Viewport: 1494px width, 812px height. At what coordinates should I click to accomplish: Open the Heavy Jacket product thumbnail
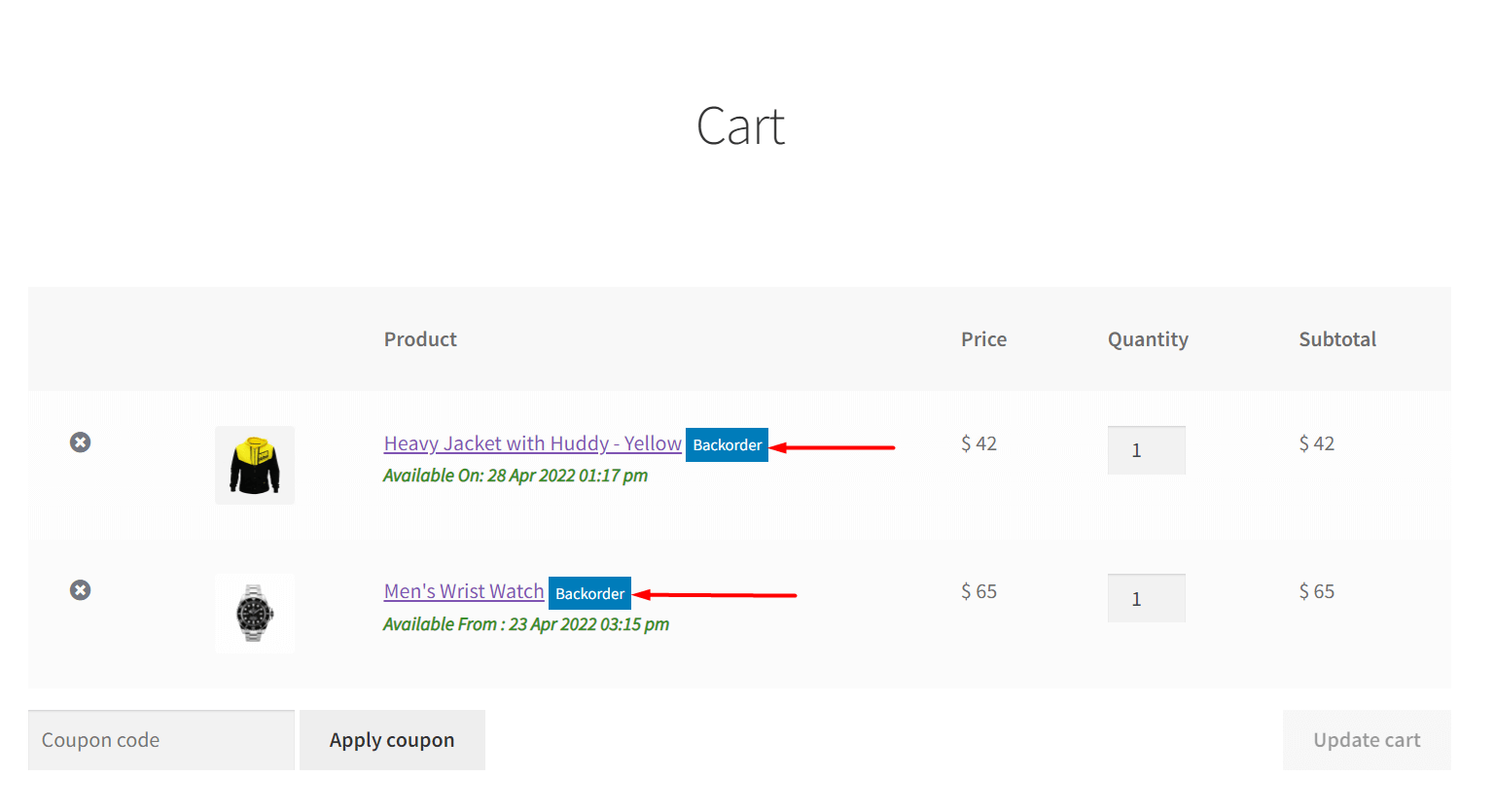(x=254, y=465)
